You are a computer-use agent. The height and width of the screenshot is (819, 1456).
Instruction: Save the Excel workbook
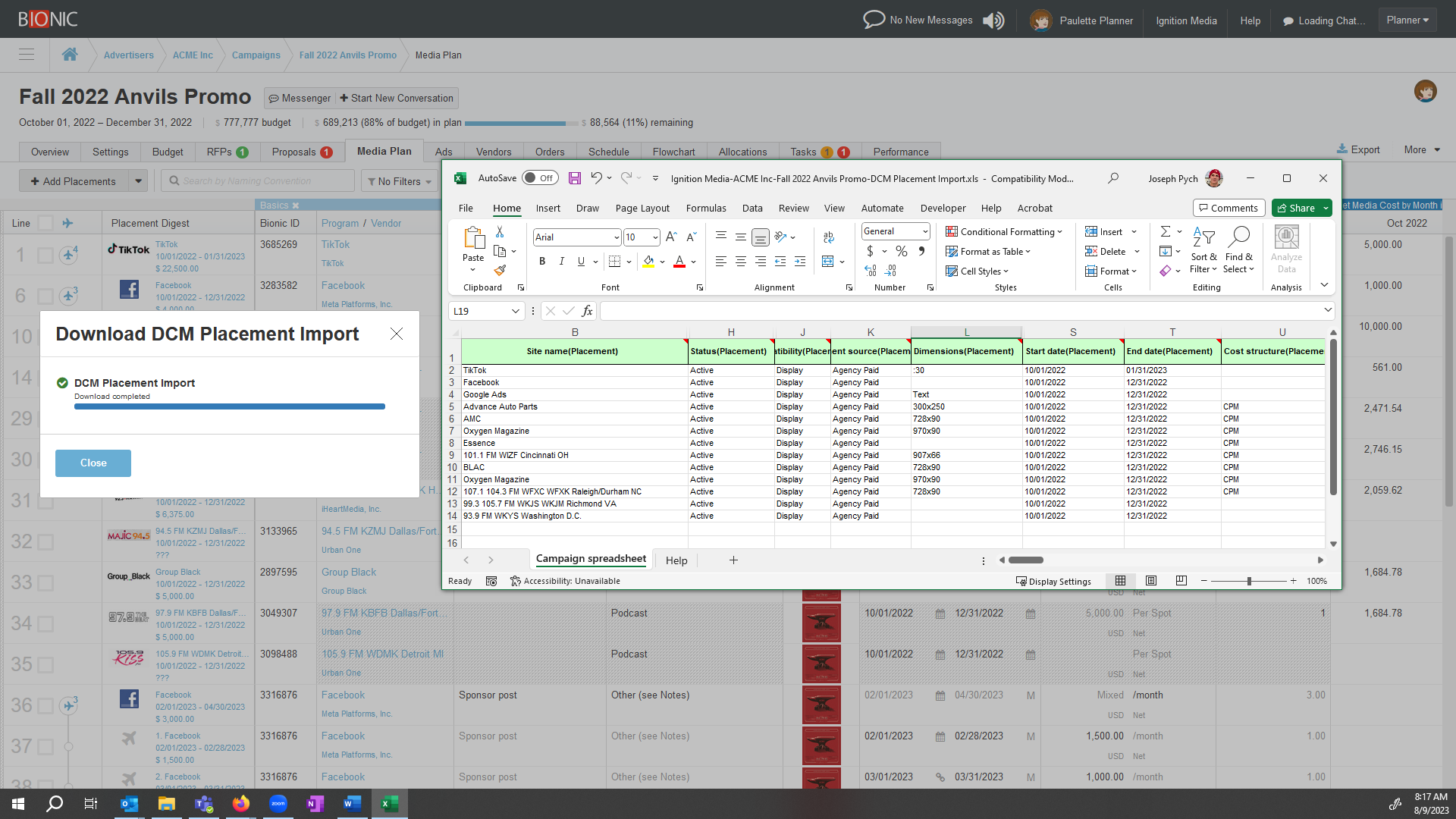574,178
